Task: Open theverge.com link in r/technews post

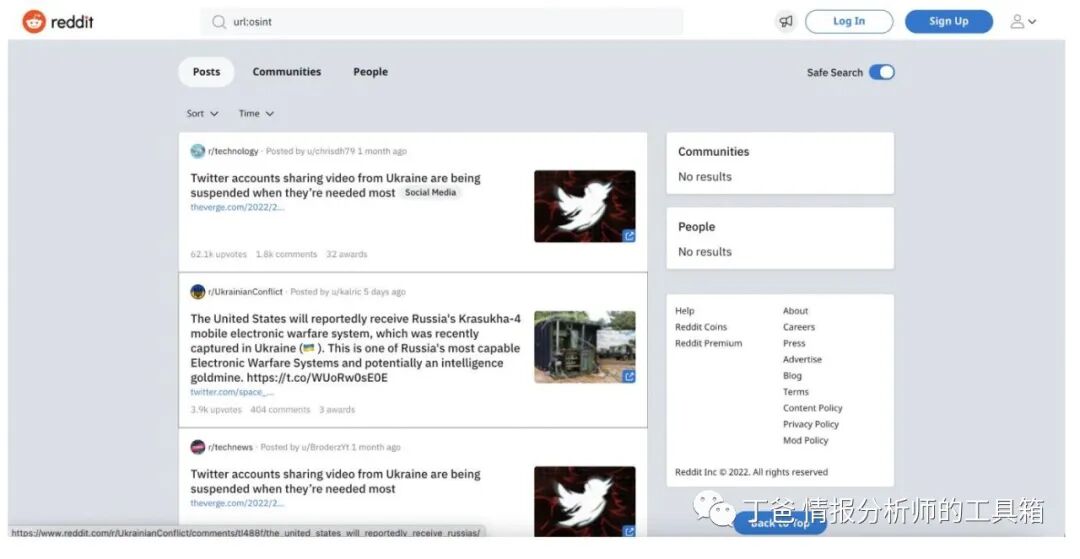Action: (237, 503)
